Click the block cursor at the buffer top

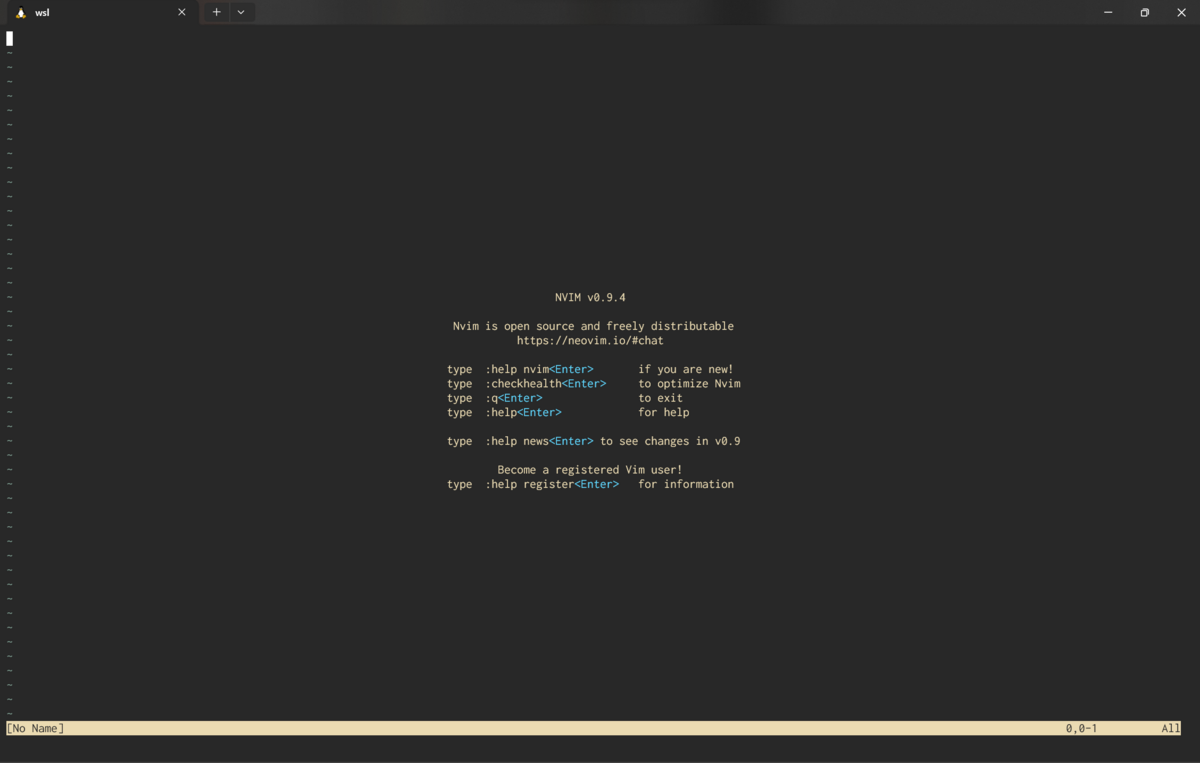pos(9,38)
